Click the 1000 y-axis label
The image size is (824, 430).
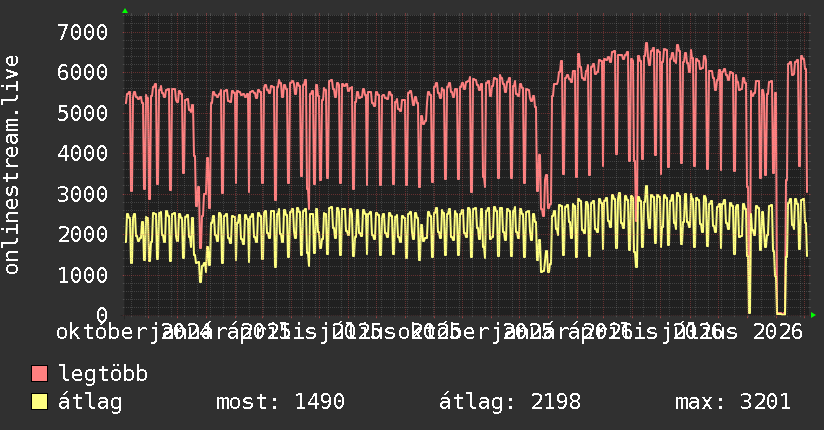(83, 275)
